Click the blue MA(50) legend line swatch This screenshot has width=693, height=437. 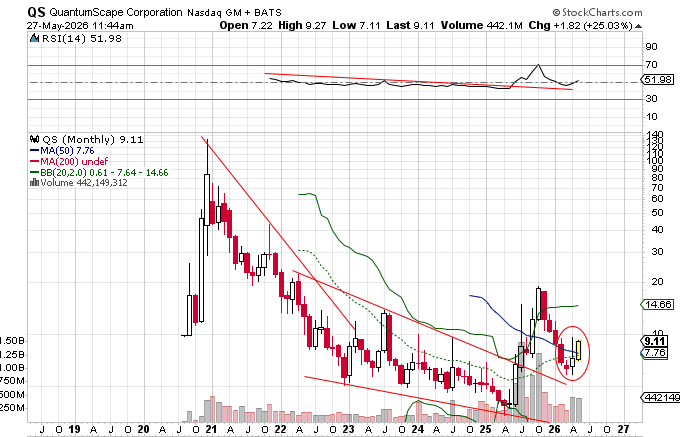(34, 151)
